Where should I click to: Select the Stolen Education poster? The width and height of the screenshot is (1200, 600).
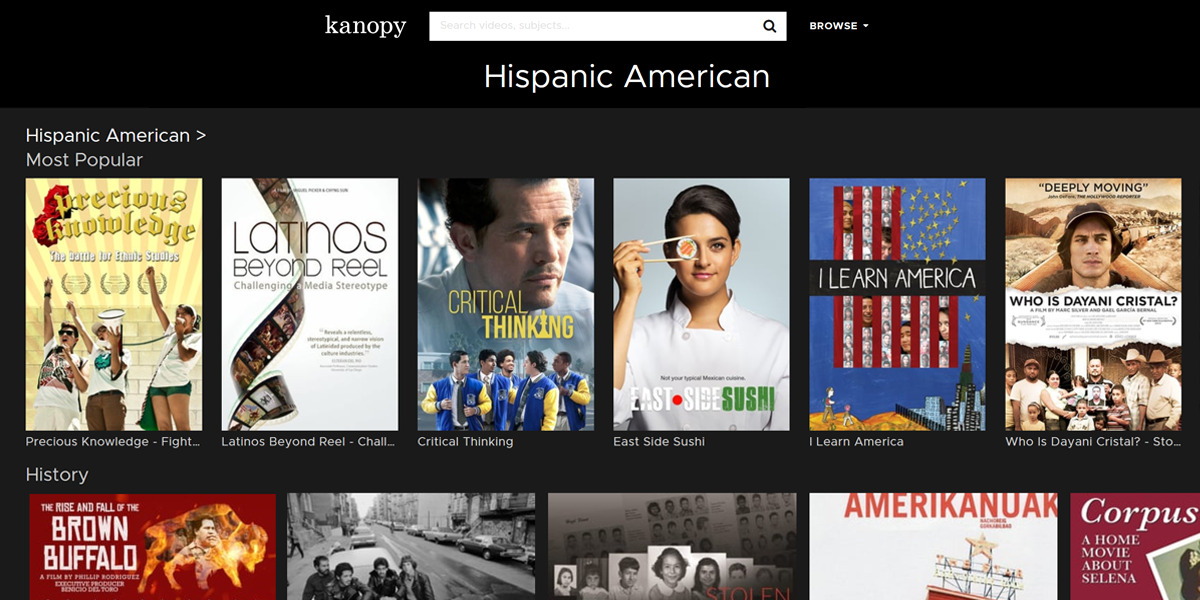(672, 545)
